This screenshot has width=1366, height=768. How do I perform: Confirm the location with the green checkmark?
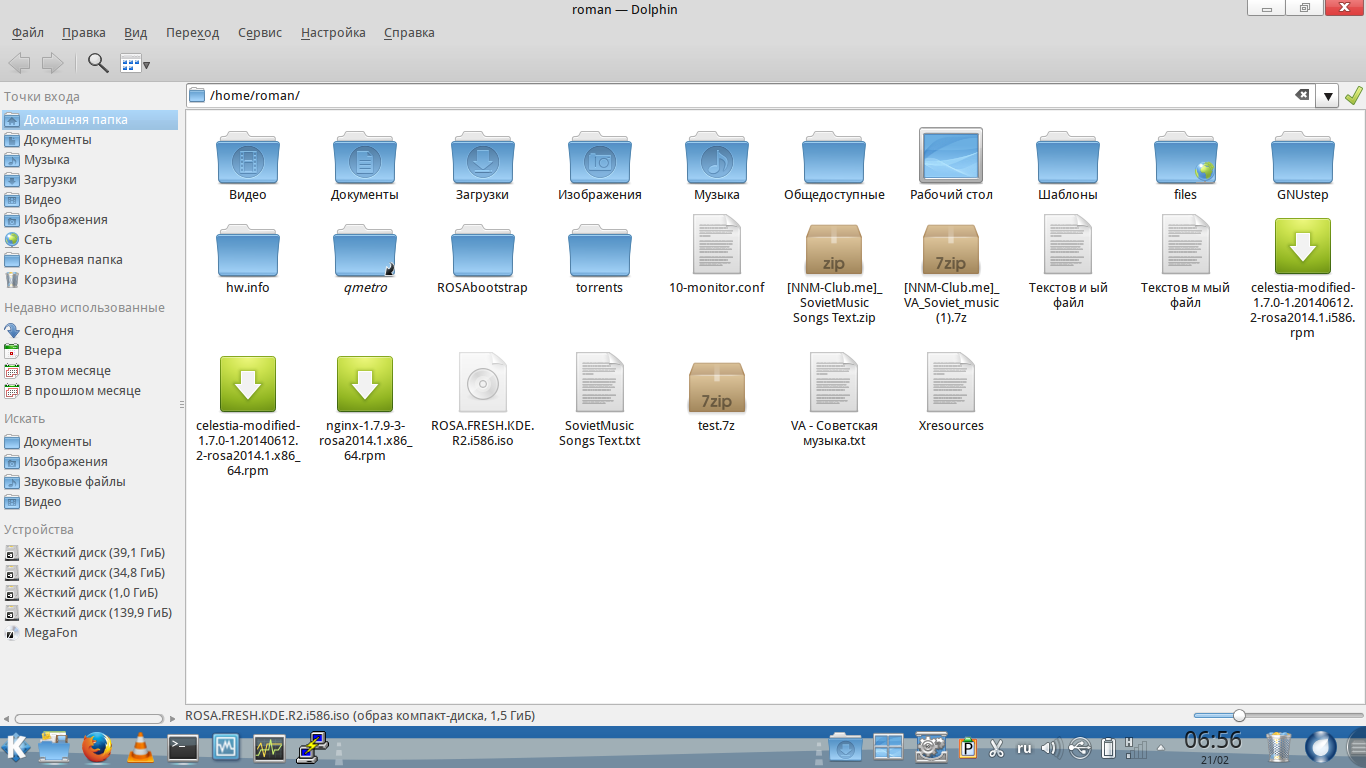1353,96
